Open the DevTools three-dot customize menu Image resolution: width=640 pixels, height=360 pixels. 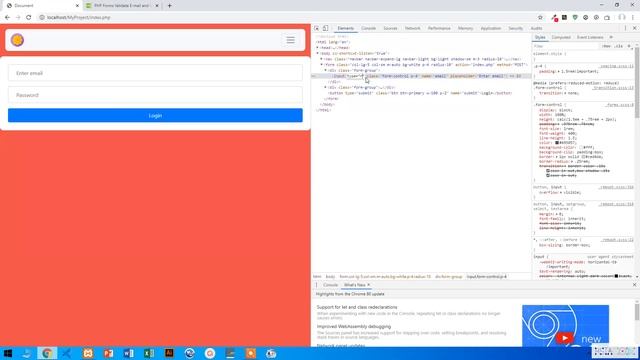click(x=625, y=28)
